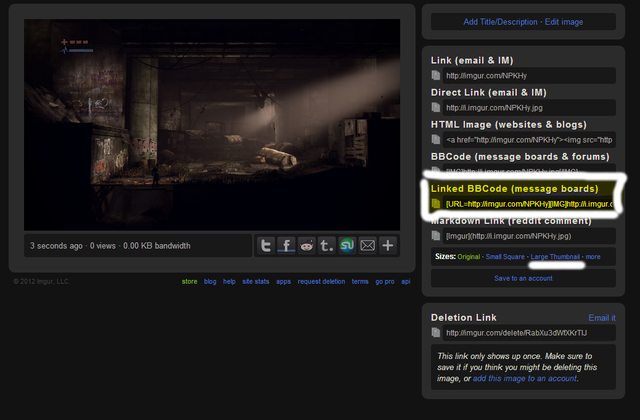Choose Small Square size link
Image resolution: width=640 pixels, height=420 pixels.
(x=505, y=257)
